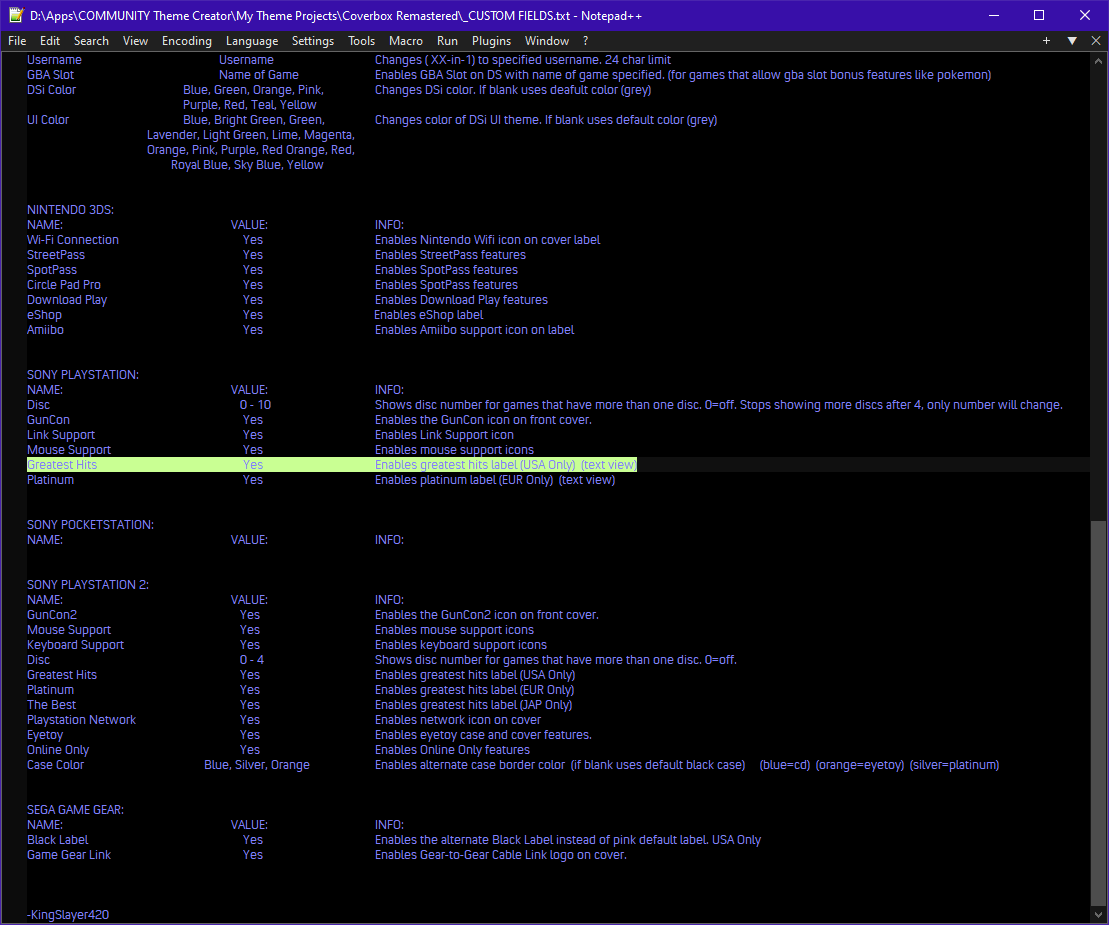This screenshot has width=1109, height=925.
Task: Open the File menu
Action: [x=17, y=41]
